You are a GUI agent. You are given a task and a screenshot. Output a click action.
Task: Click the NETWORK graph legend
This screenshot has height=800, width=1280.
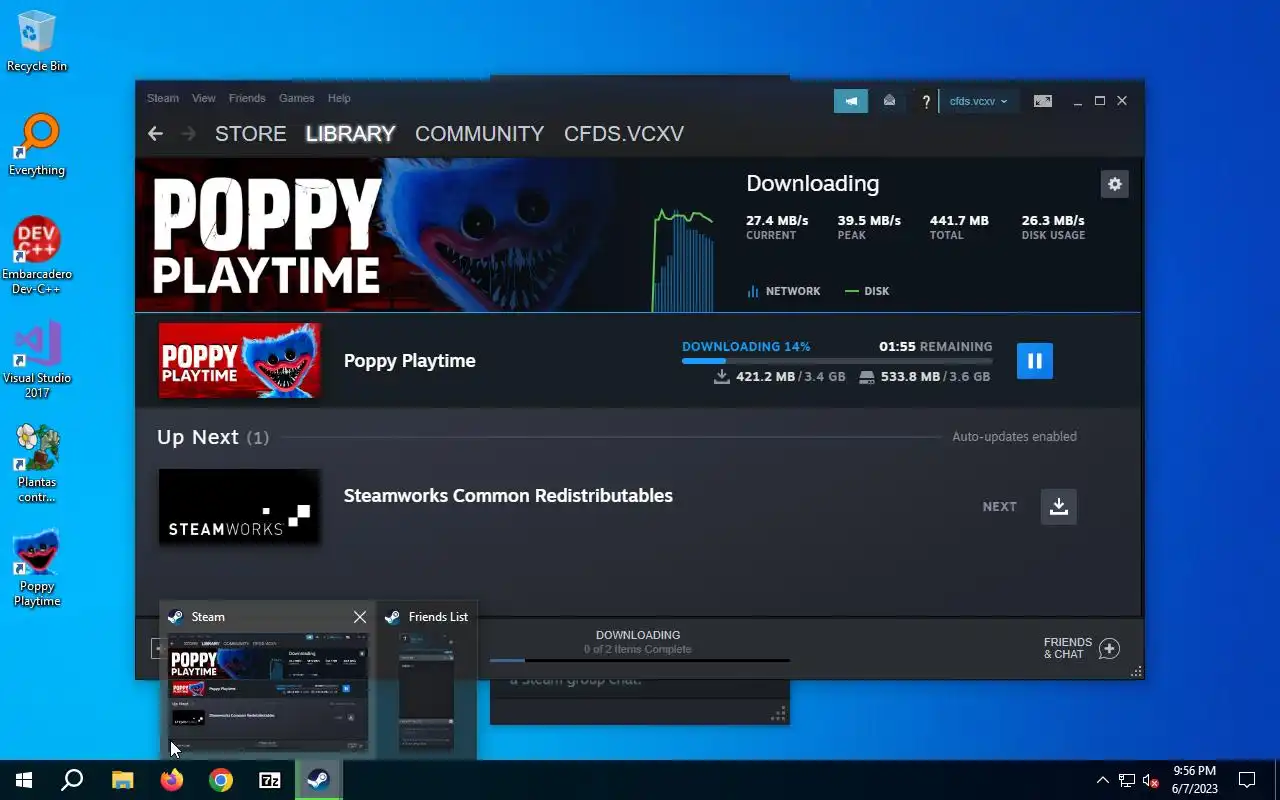click(784, 291)
